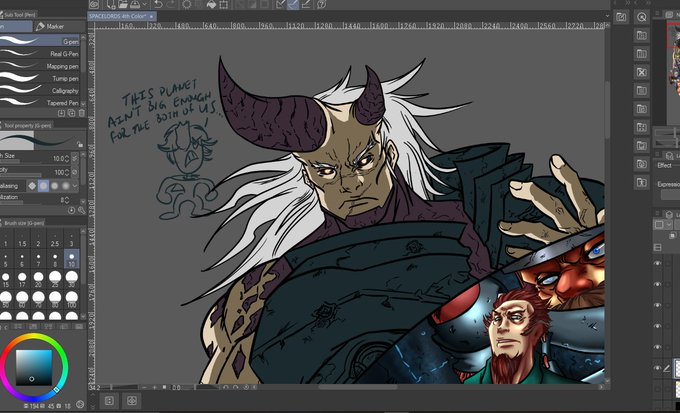Image resolution: width=680 pixels, height=413 pixels.
Task: Click the left square button below the canvas
Action: [x=109, y=401]
